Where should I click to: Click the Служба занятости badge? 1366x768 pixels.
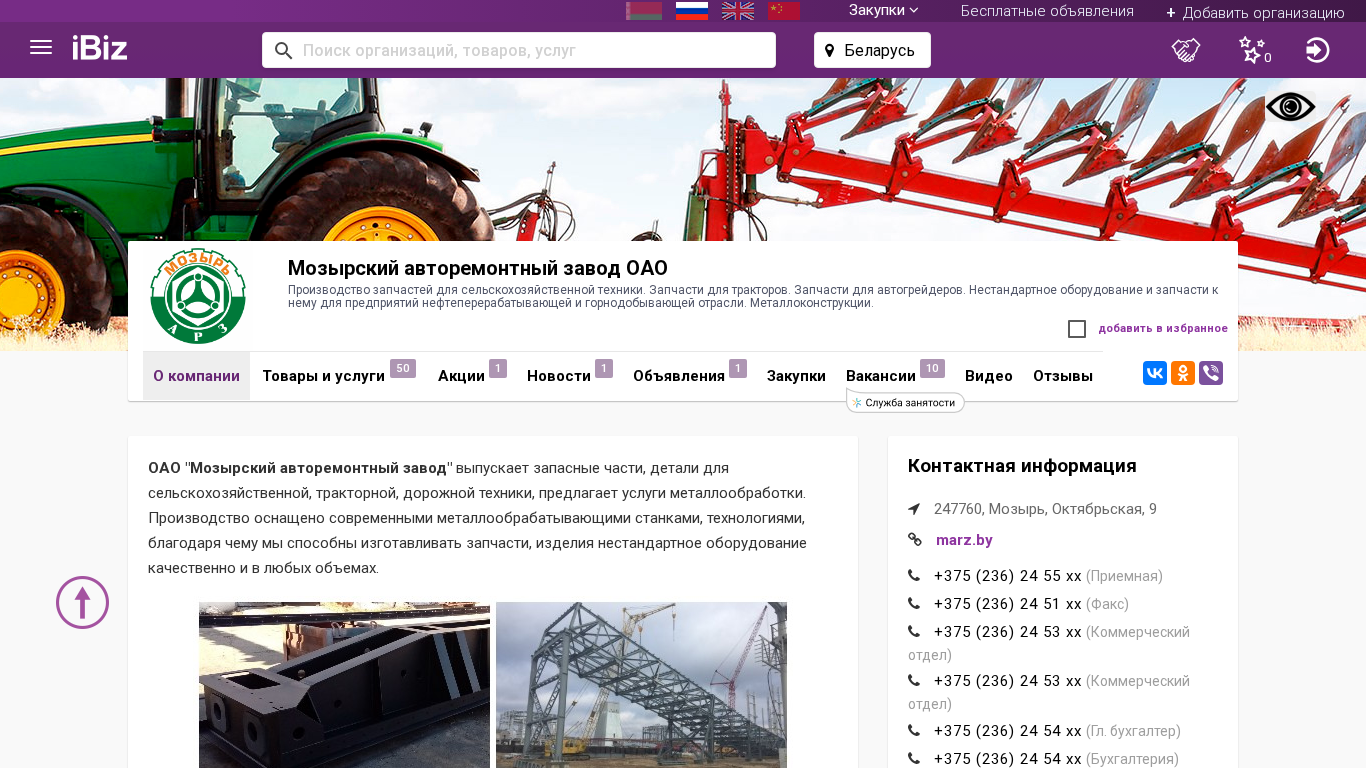[906, 402]
